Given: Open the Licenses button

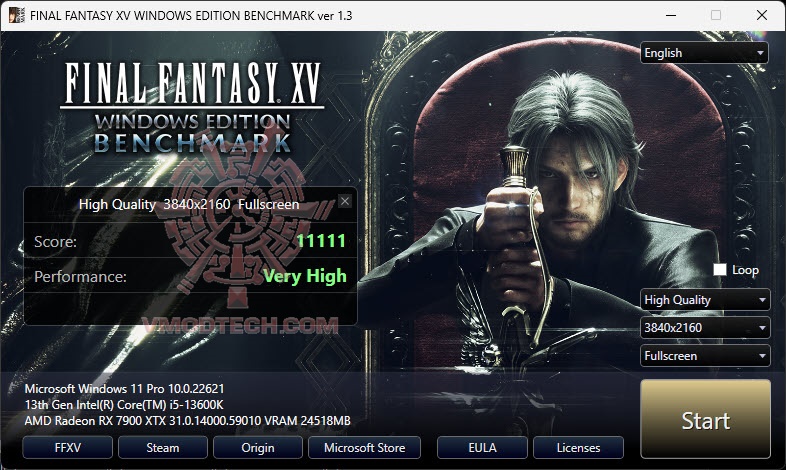Looking at the screenshot, I should coord(578,447).
